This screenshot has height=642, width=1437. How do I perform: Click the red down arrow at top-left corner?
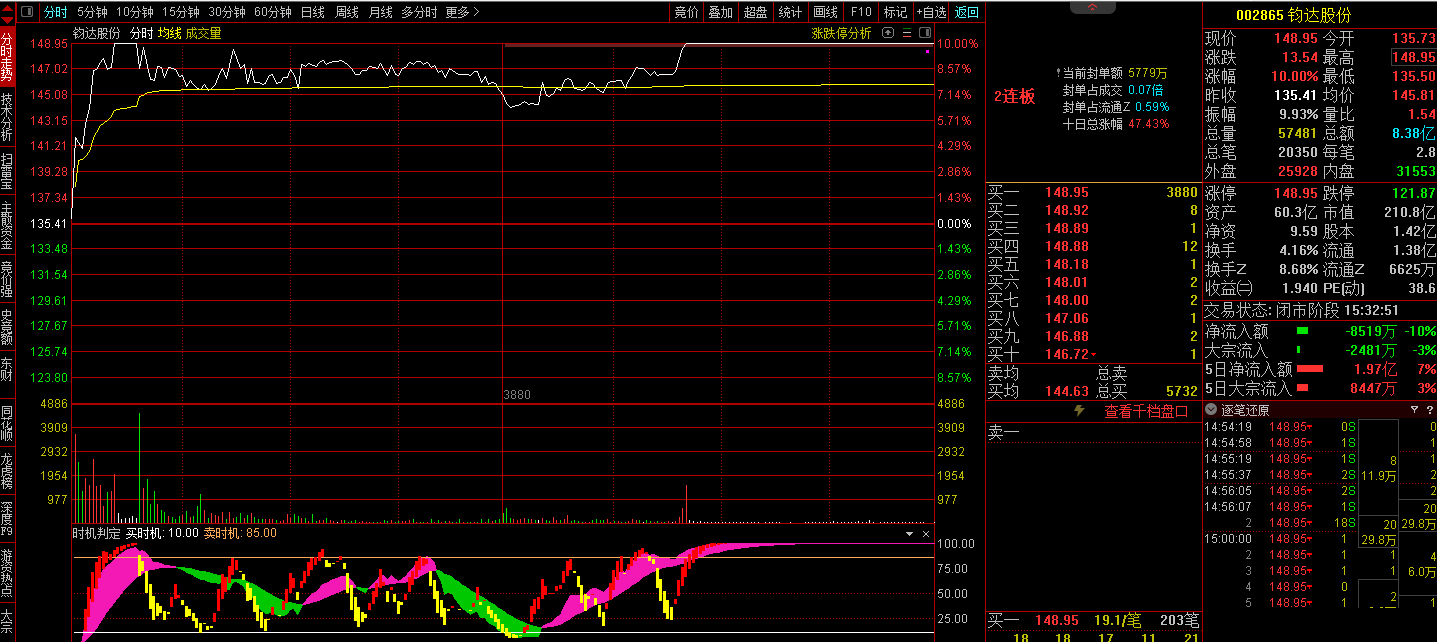(x=7, y=18)
